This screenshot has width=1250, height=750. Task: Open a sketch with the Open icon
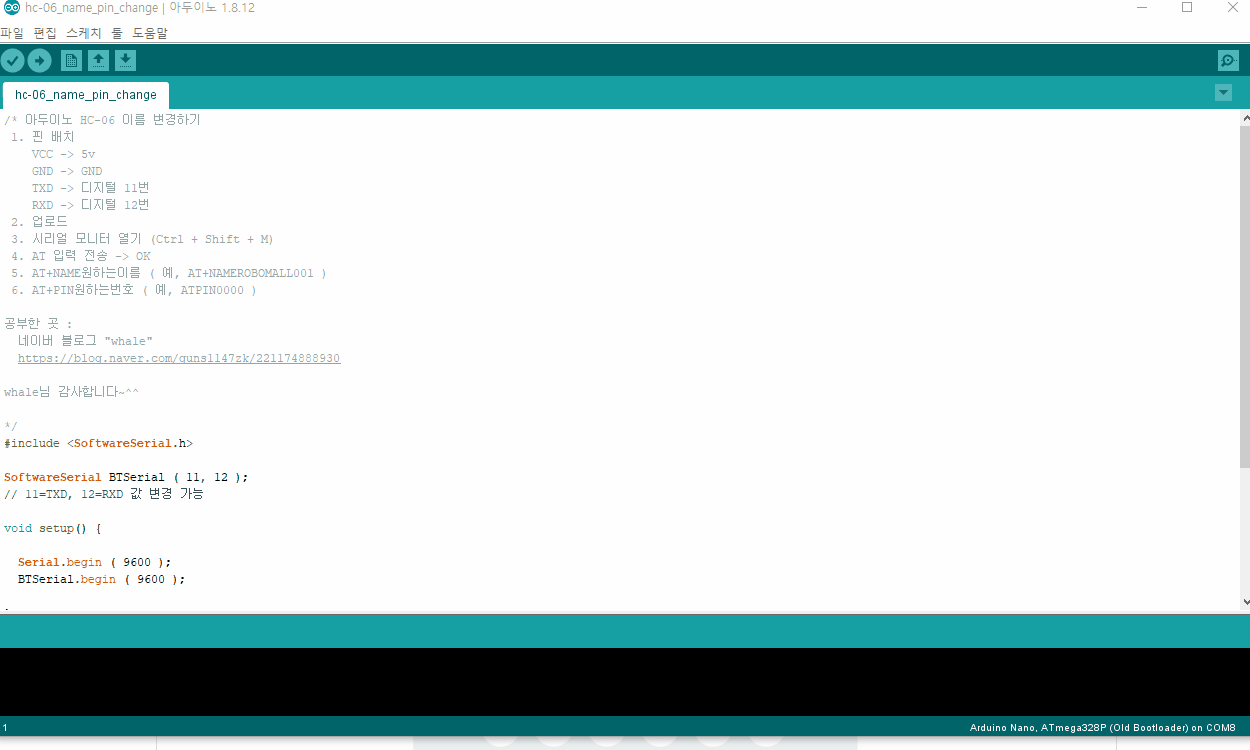(x=99, y=61)
